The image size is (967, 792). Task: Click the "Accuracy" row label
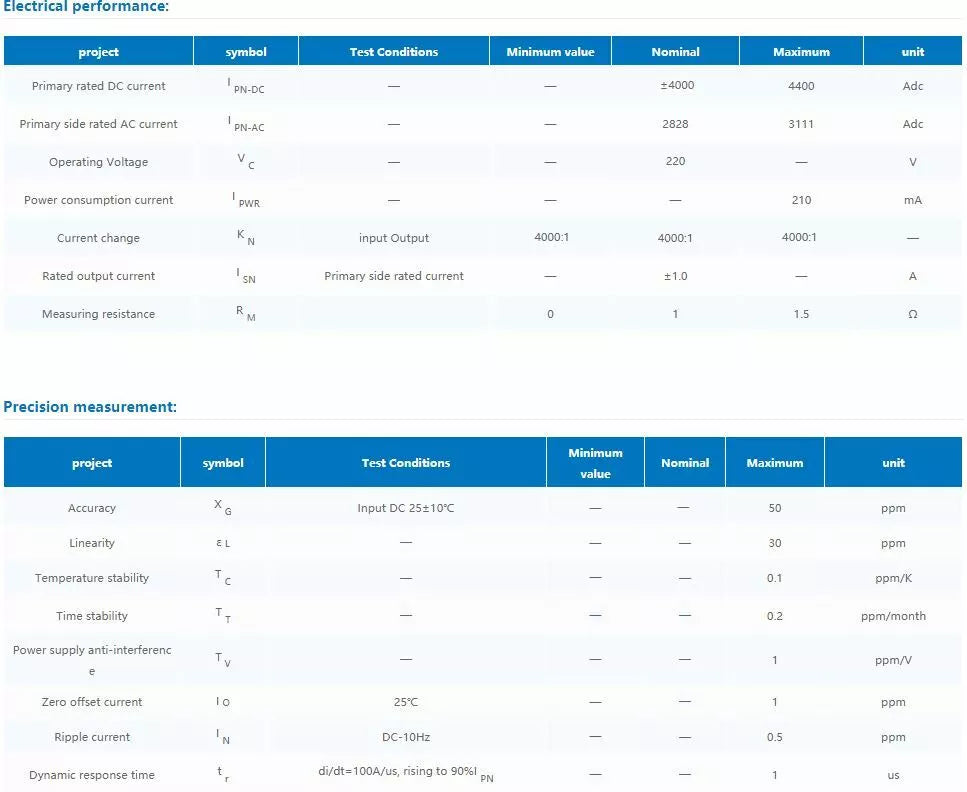tap(92, 508)
